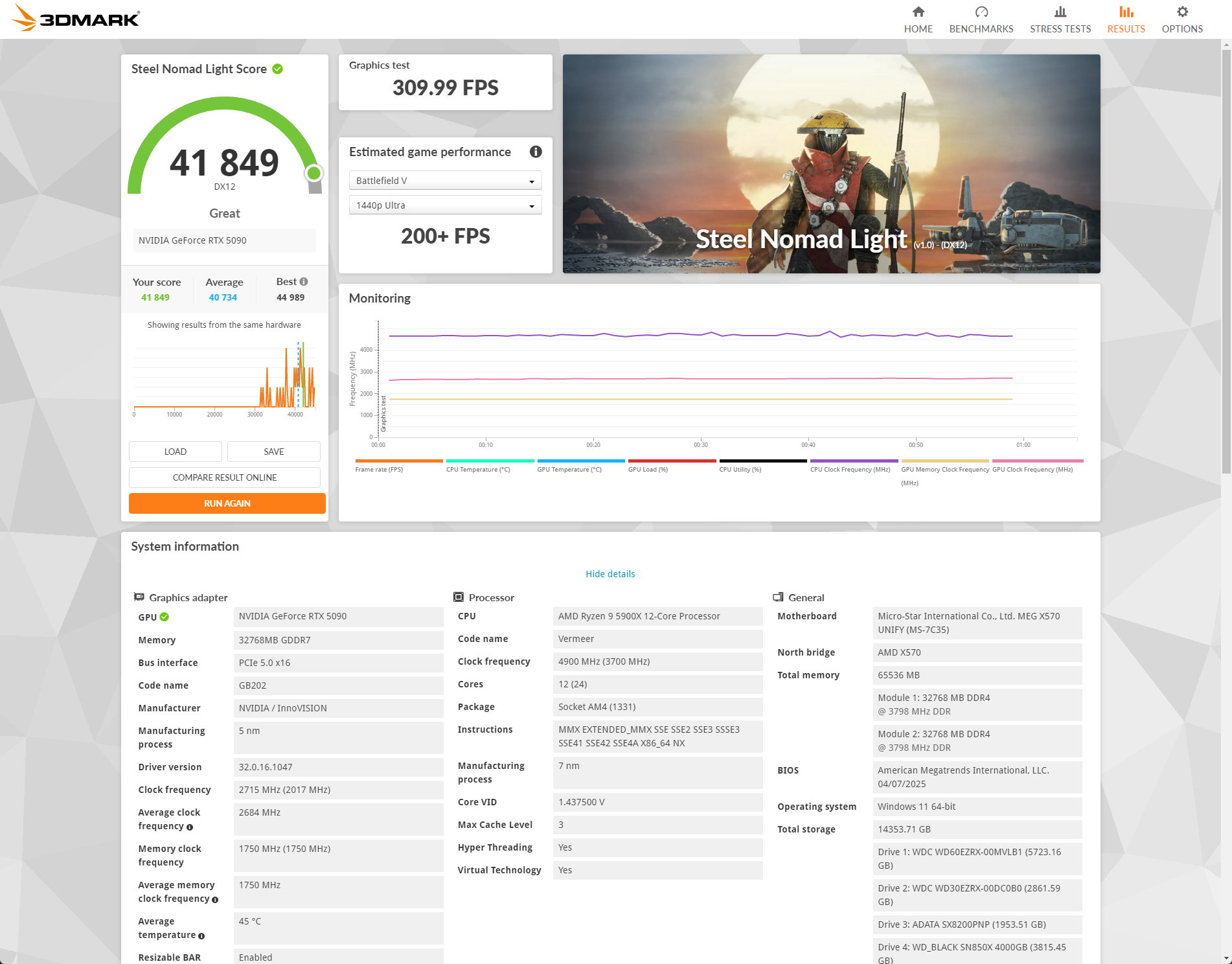
Task: Click the Windows 11 64-bit value
Action: click(x=977, y=807)
